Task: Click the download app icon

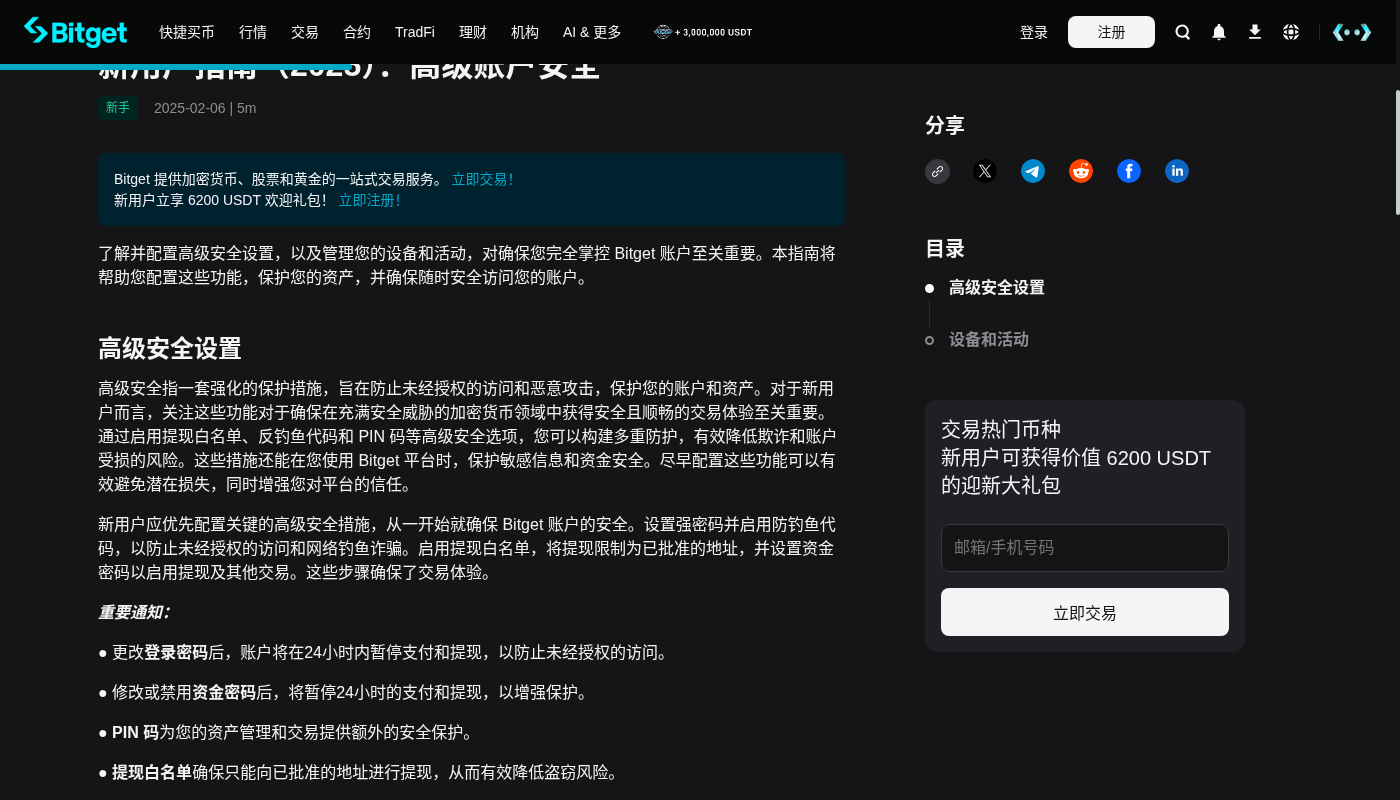Action: point(1255,32)
